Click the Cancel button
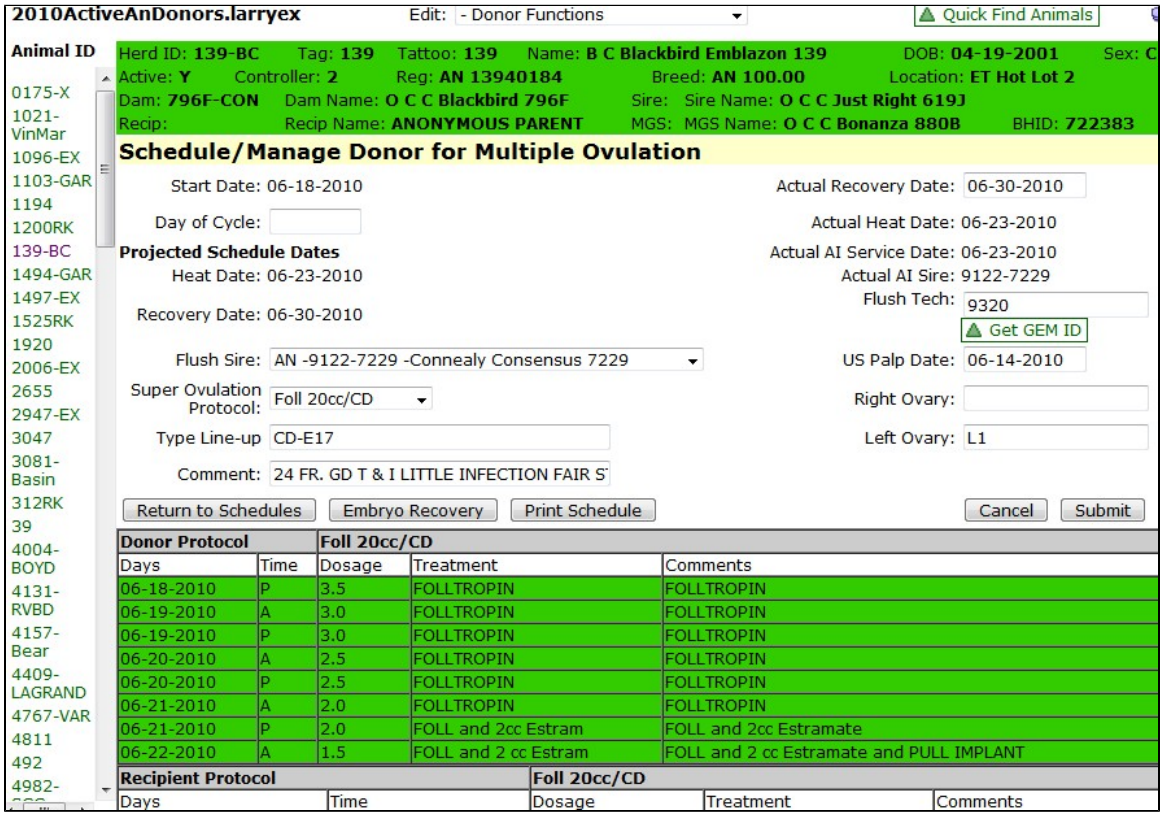 [1006, 511]
